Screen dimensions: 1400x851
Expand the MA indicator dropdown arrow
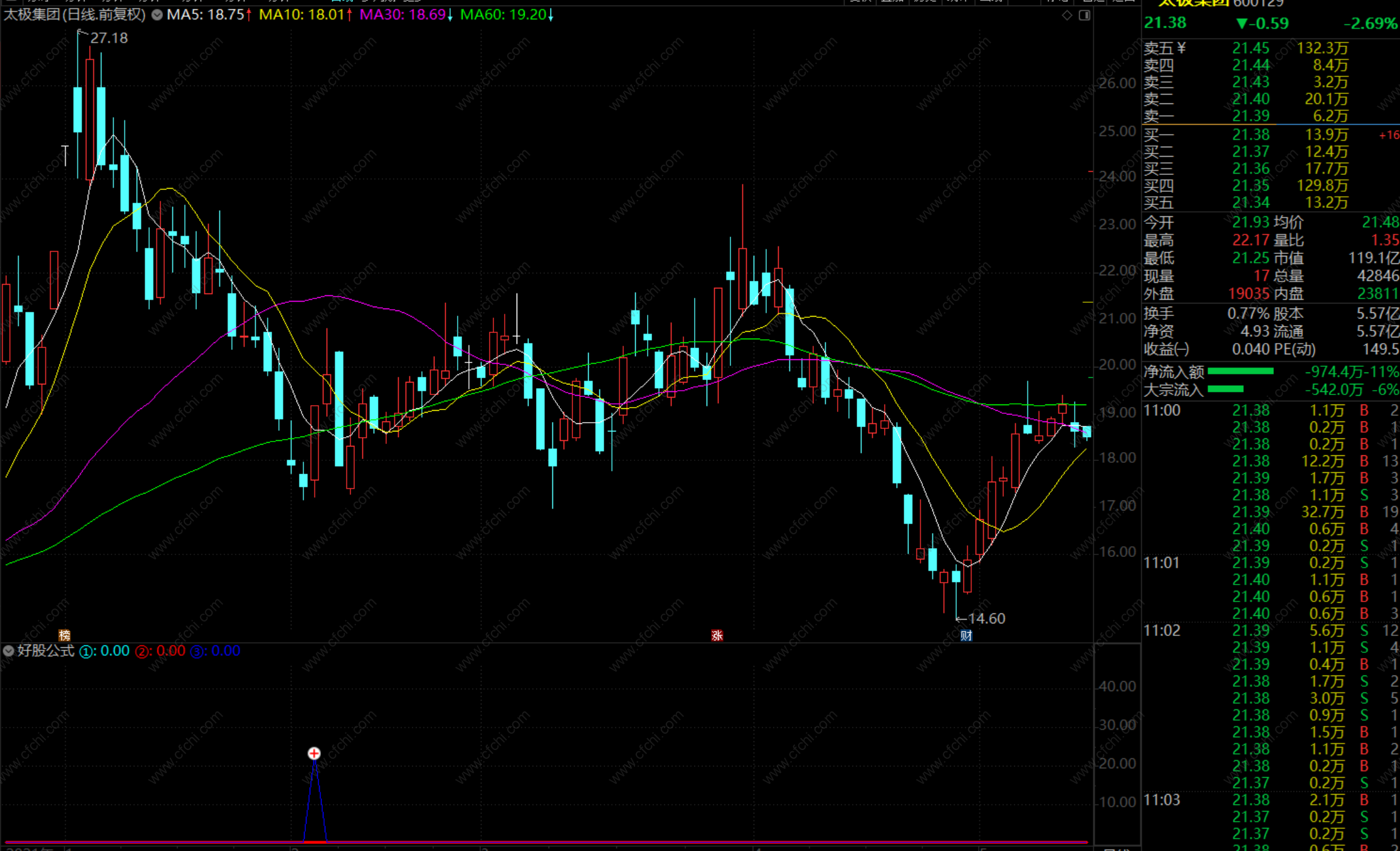(x=157, y=15)
